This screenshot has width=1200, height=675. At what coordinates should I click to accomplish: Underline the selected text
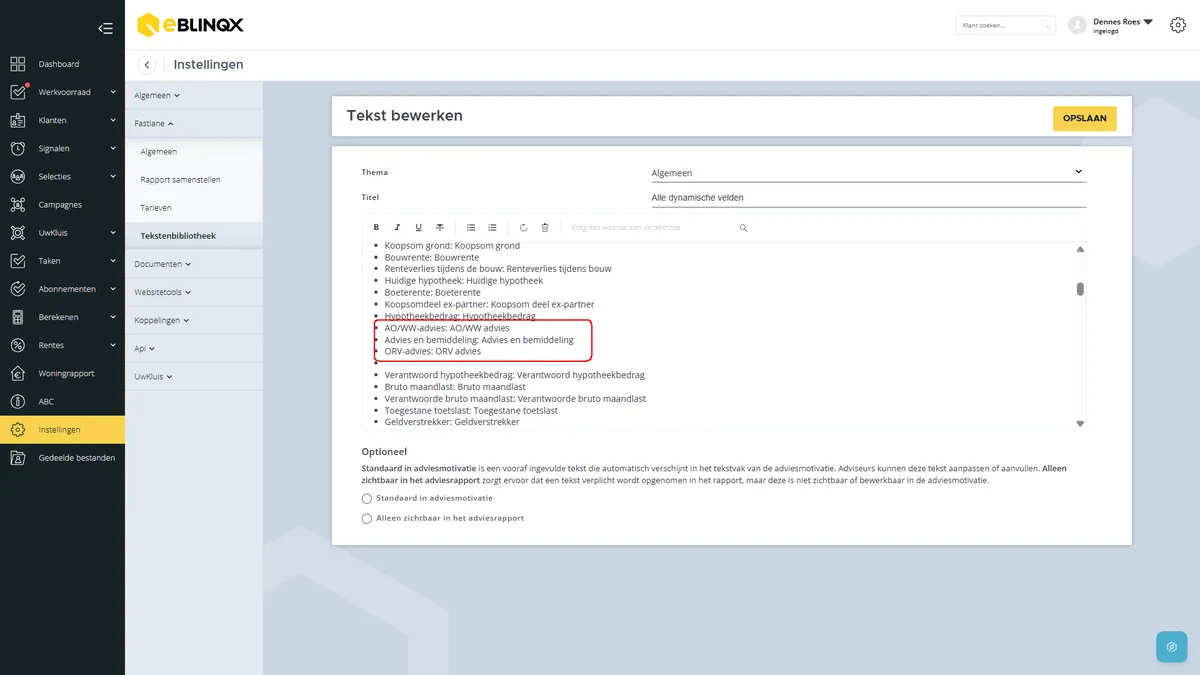tap(418, 228)
